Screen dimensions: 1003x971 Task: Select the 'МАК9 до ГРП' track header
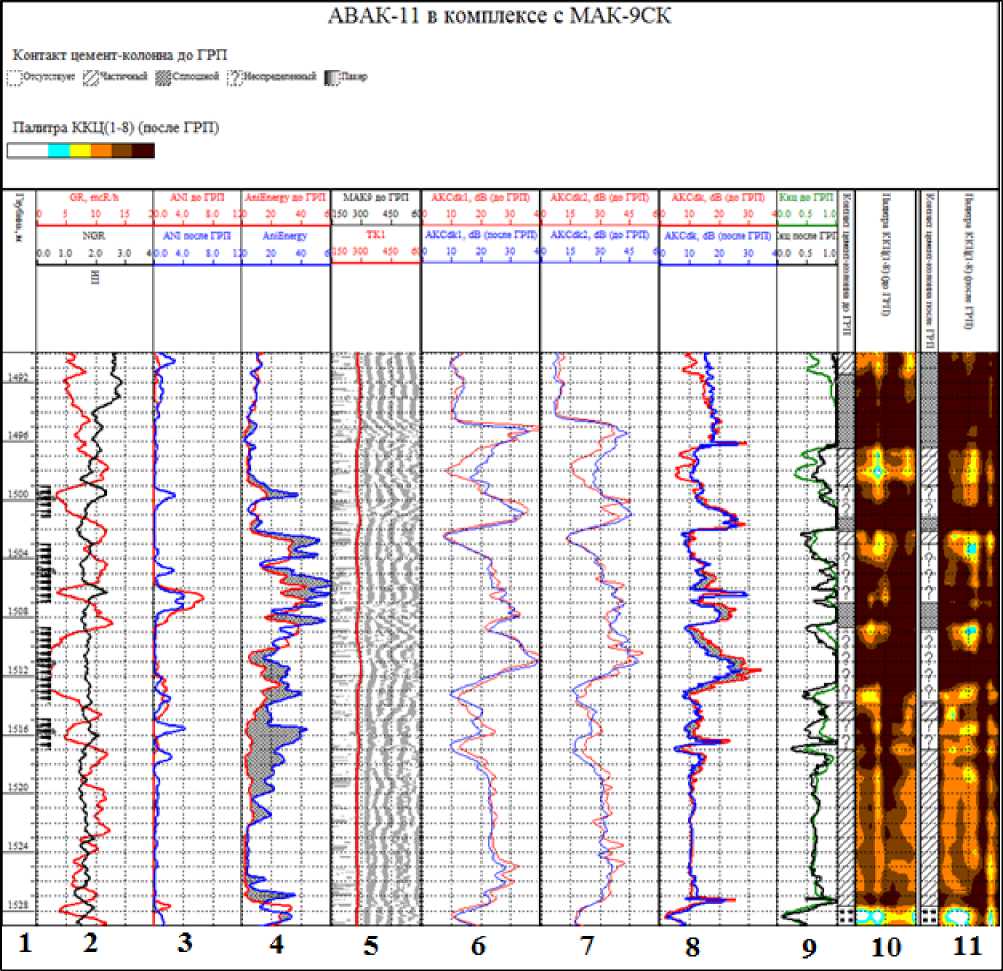tap(375, 197)
